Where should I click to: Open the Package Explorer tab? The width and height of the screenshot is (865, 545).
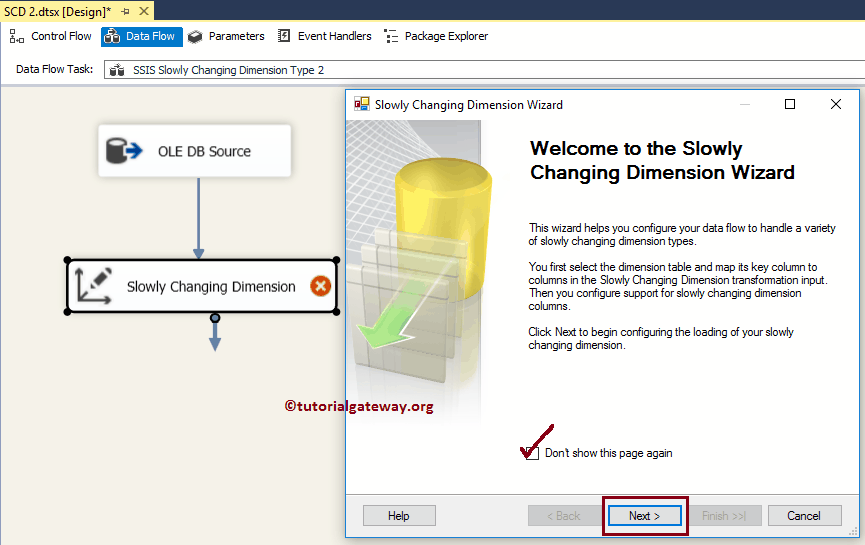(x=436, y=36)
